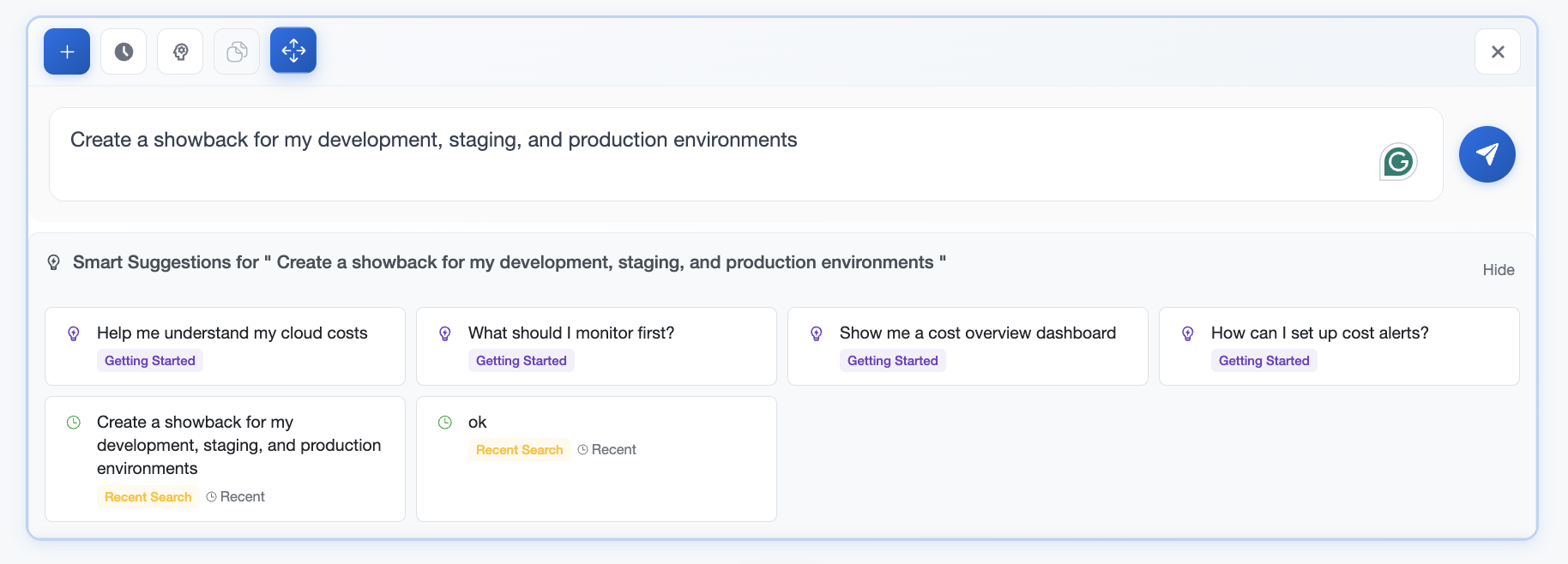Click the head with lightbulb insights icon

click(x=180, y=51)
